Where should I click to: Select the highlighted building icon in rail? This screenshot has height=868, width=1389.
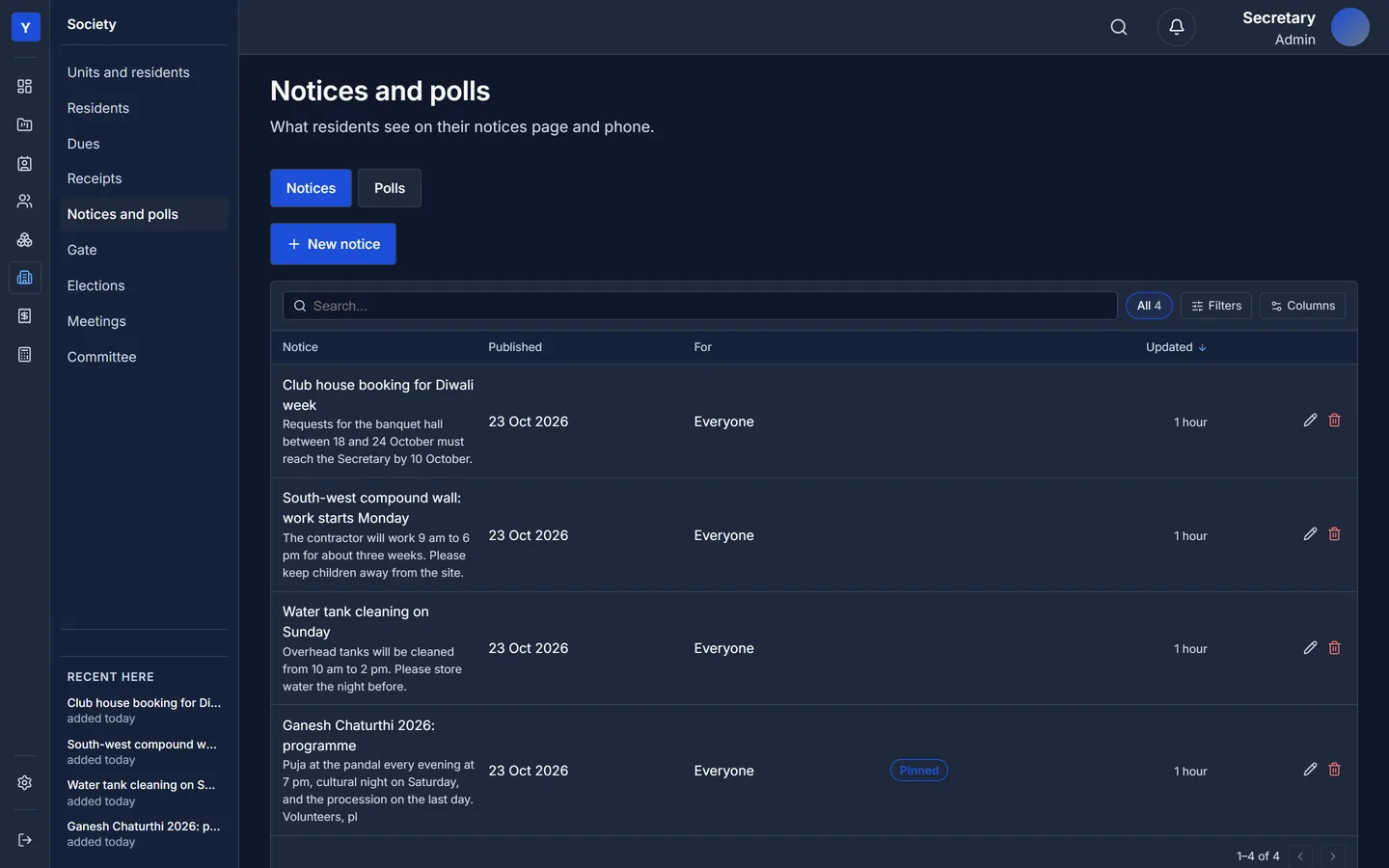(25, 278)
